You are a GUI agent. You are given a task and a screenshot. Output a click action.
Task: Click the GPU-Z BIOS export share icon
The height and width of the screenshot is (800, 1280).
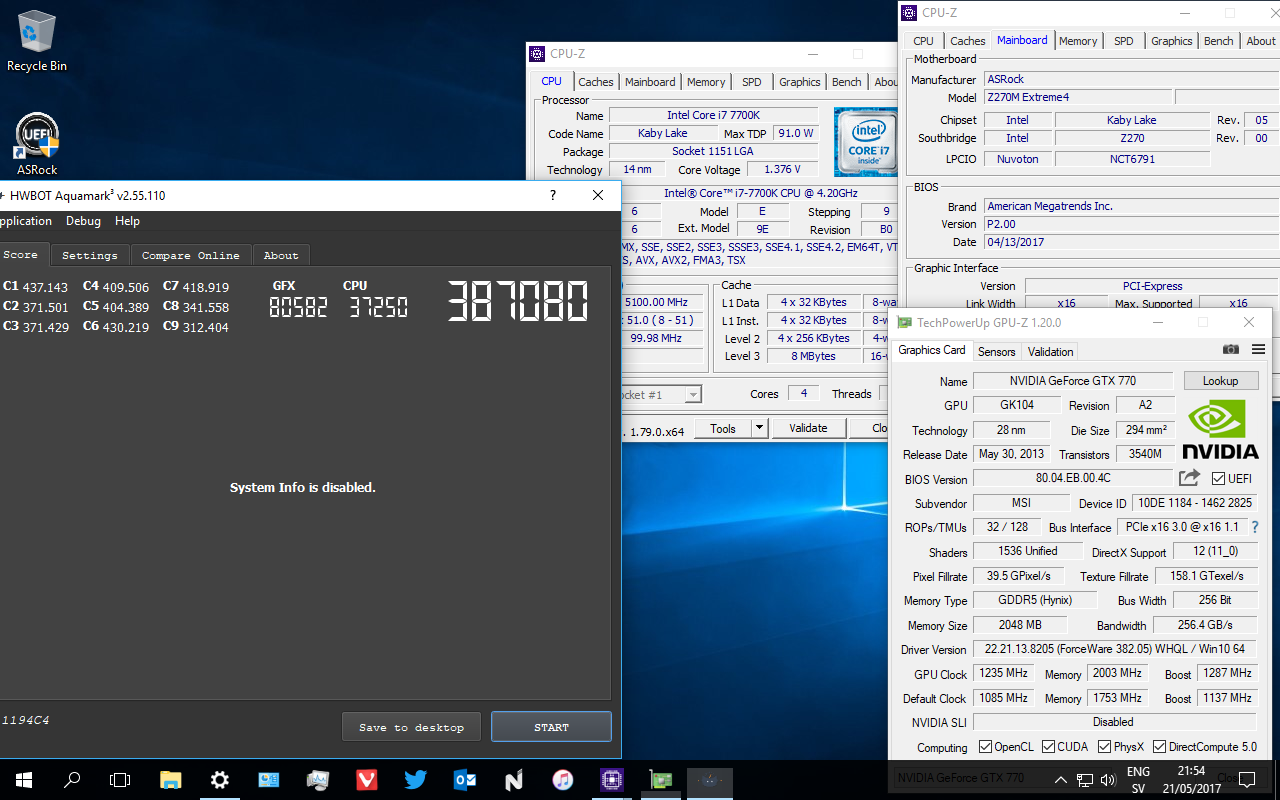(x=1189, y=478)
